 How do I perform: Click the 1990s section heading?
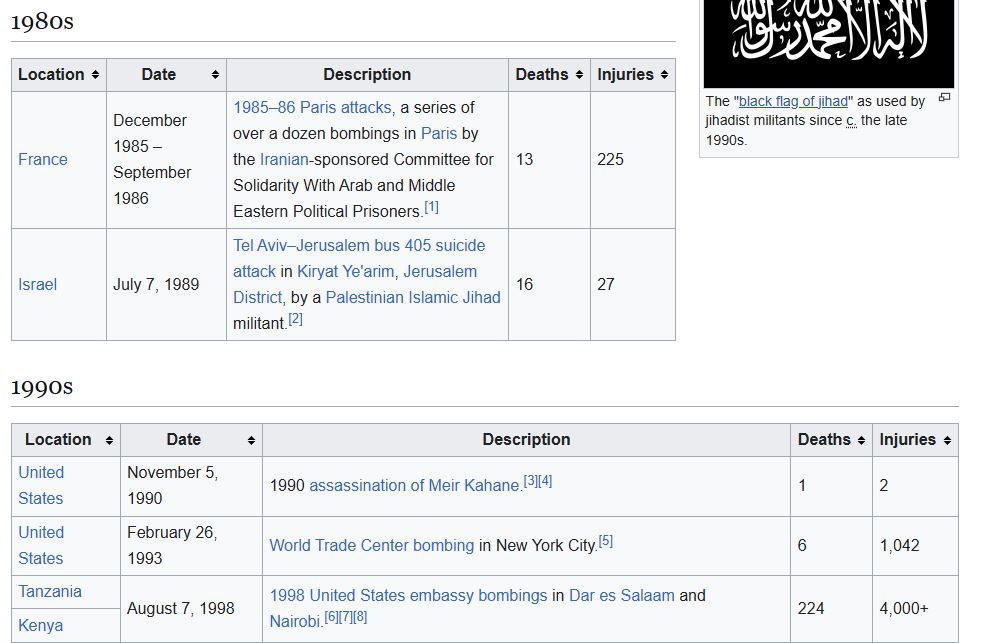pyautogui.click(x=42, y=386)
